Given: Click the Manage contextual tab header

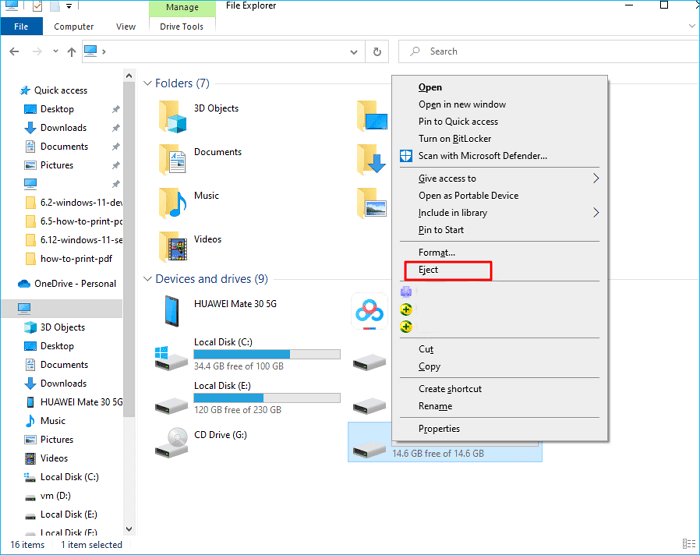Looking at the screenshot, I should pyautogui.click(x=182, y=8).
